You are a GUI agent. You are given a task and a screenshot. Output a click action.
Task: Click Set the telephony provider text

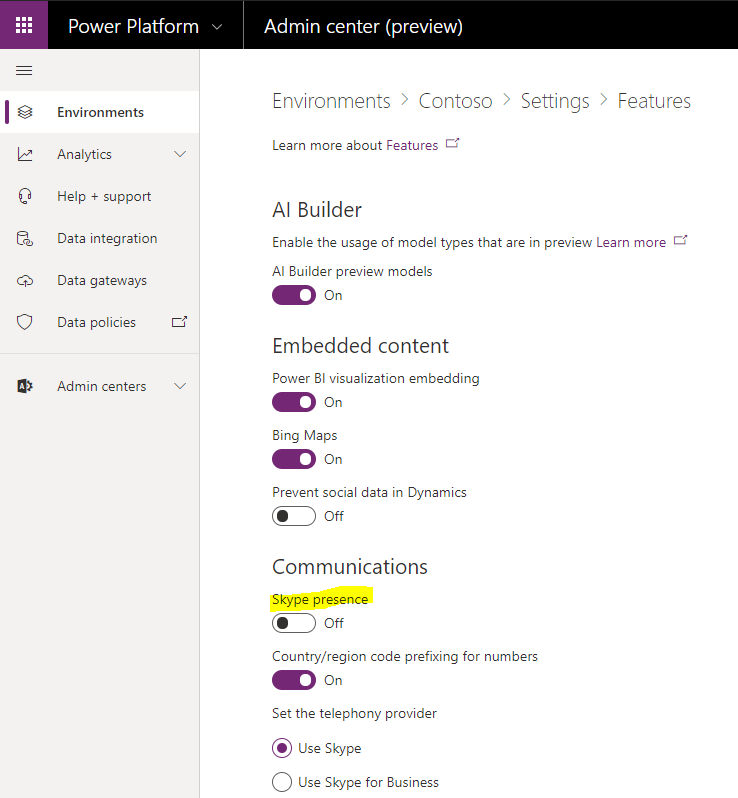pyautogui.click(x=354, y=714)
